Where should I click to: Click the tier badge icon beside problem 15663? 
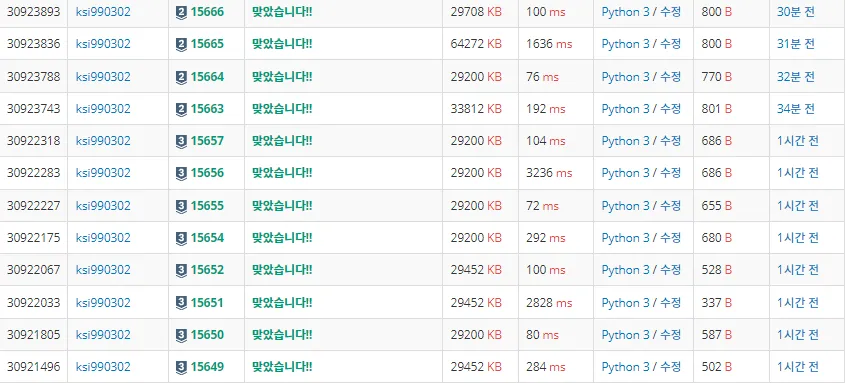(x=181, y=109)
